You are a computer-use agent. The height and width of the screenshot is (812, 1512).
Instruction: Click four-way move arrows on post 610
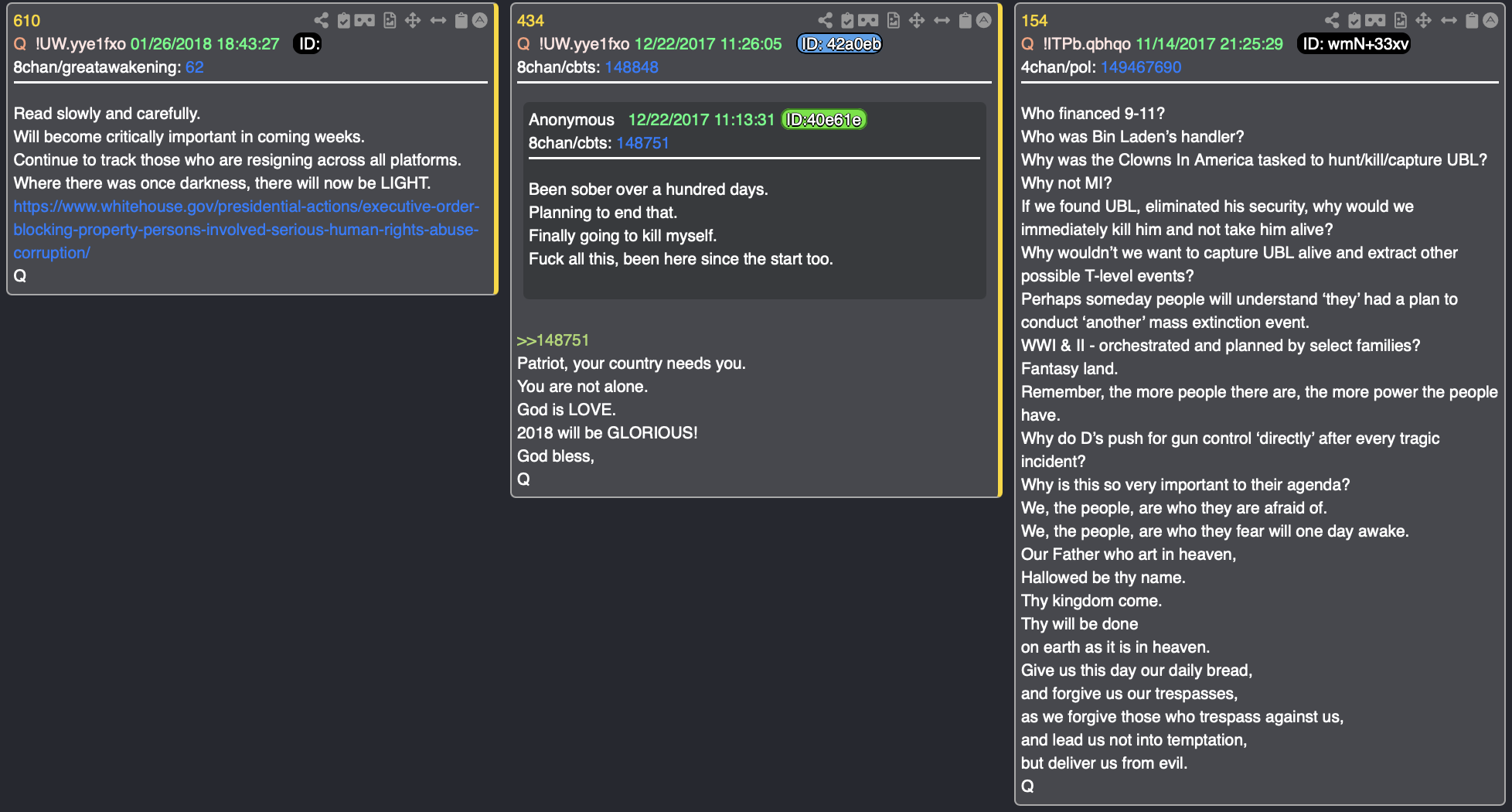[x=413, y=21]
